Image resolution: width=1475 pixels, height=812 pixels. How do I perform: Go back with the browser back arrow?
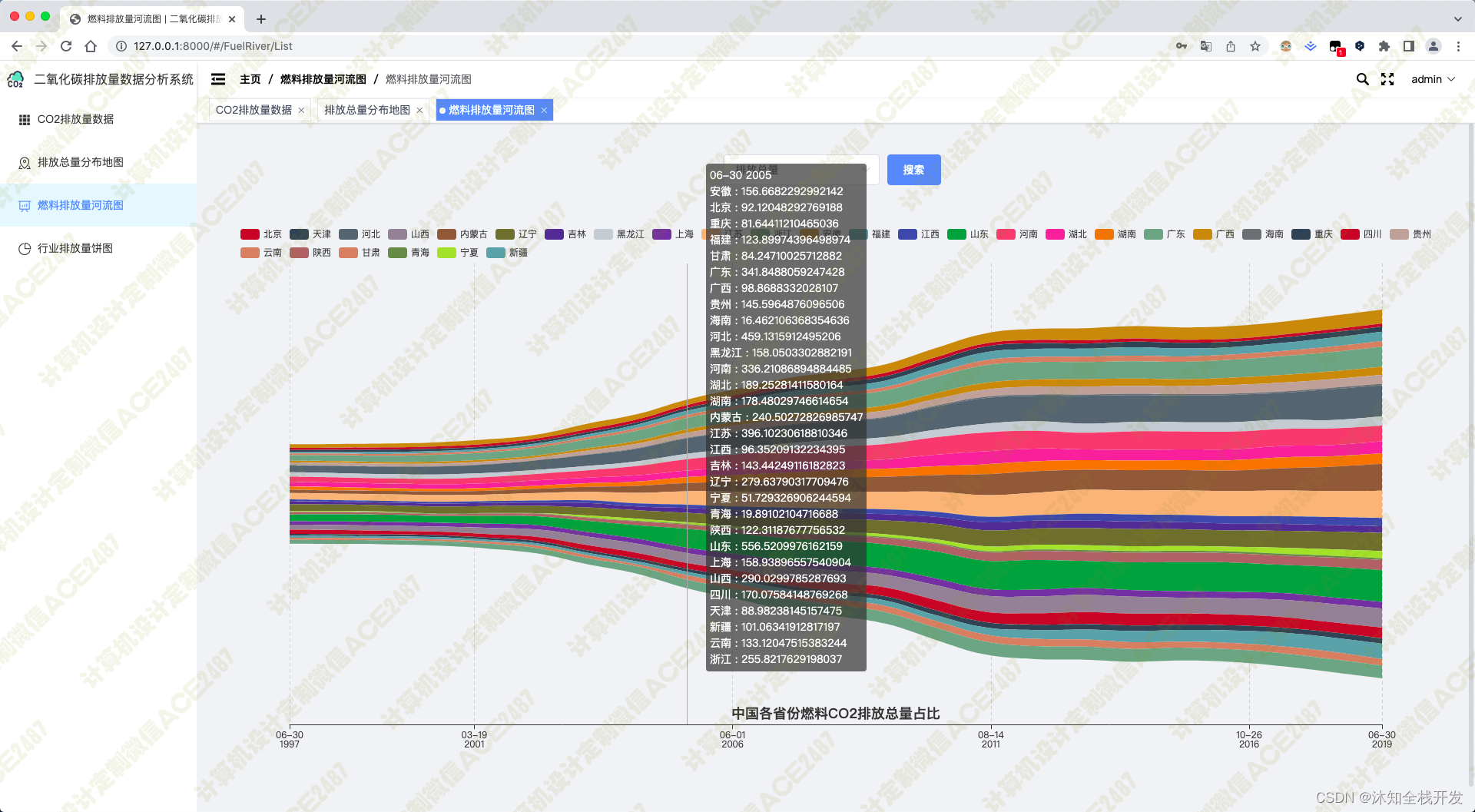[17, 46]
